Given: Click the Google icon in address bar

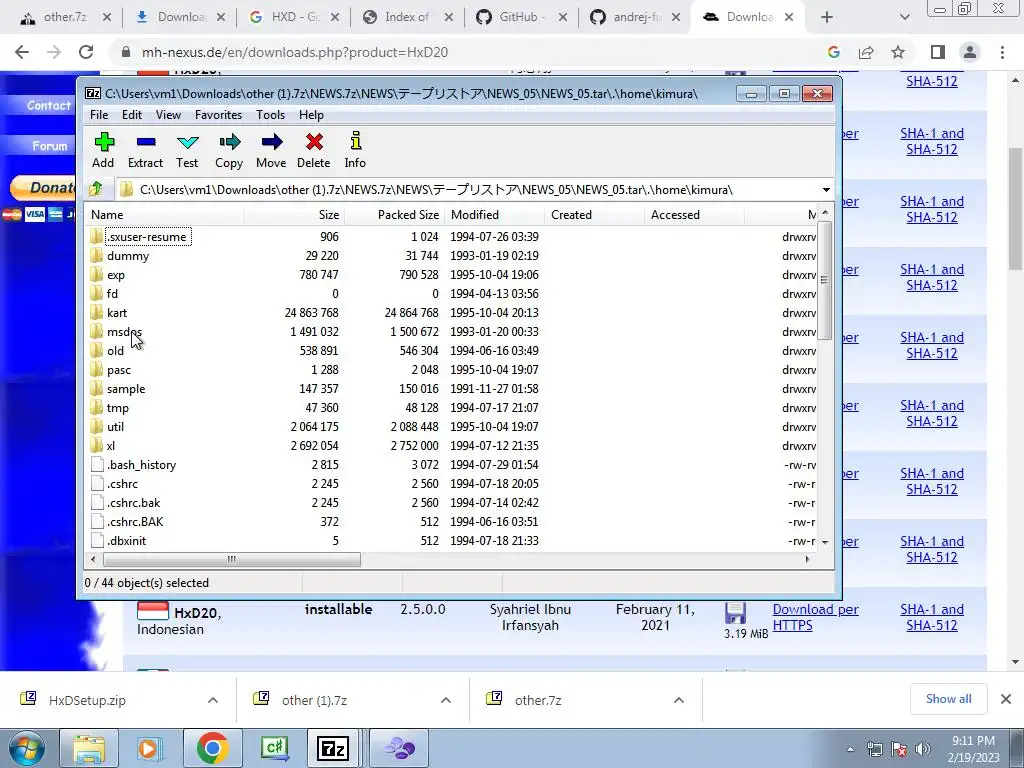Looking at the screenshot, I should click(x=833, y=52).
